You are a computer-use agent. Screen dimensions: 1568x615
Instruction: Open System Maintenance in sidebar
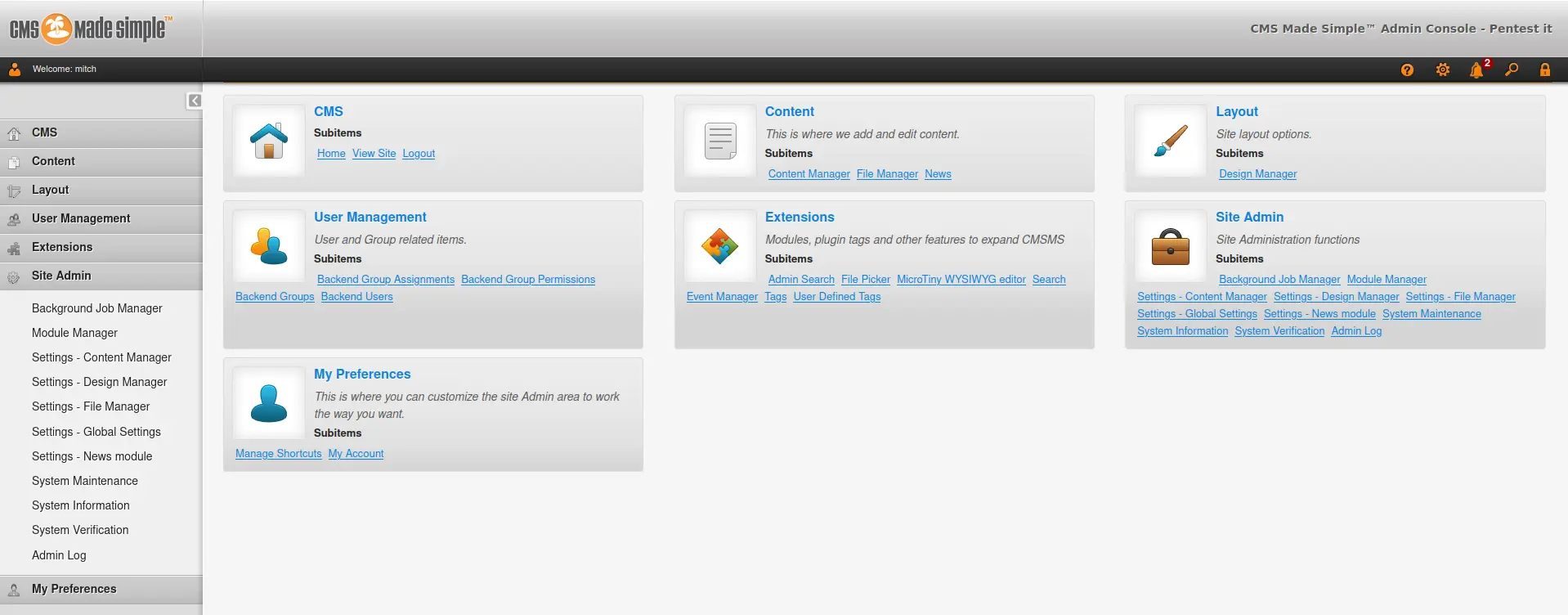pos(85,481)
